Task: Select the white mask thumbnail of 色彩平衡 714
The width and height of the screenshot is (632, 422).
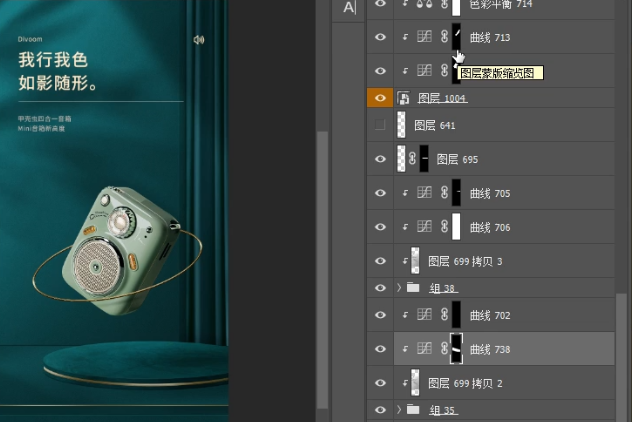Action: (456, 7)
